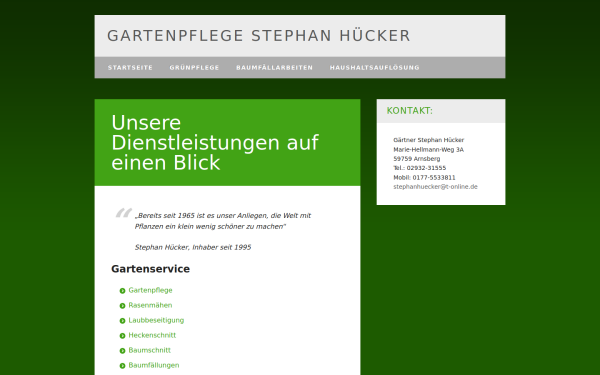Follow the Baumfällungen link
600x375 pixels.
[x=154, y=365]
